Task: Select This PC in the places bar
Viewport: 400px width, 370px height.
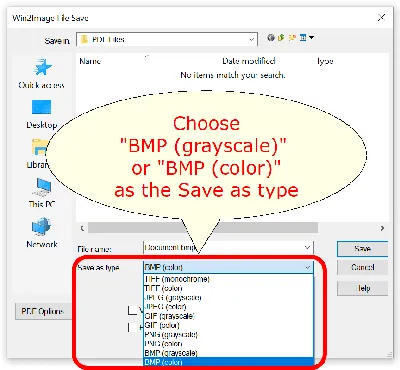Action: click(42, 193)
